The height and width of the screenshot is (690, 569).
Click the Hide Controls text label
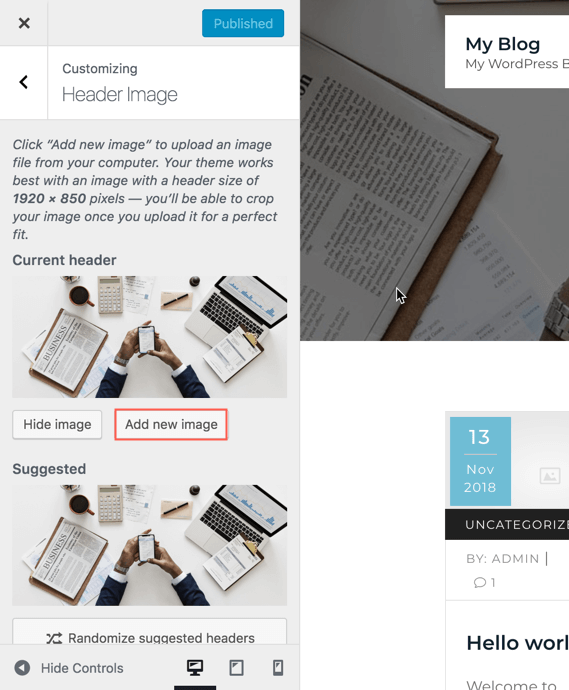pyautogui.click(x=82, y=668)
